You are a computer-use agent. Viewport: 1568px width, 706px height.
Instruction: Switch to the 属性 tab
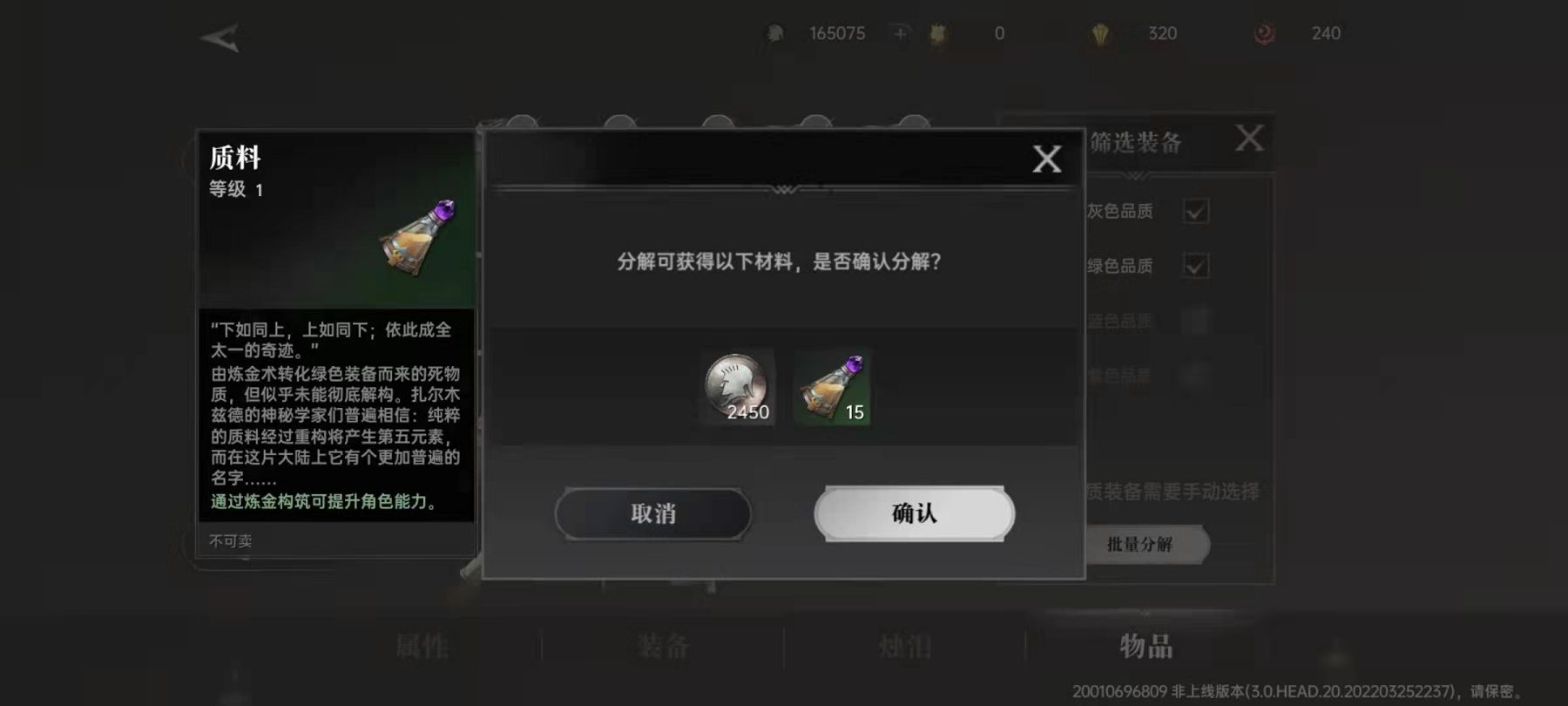tap(422, 647)
